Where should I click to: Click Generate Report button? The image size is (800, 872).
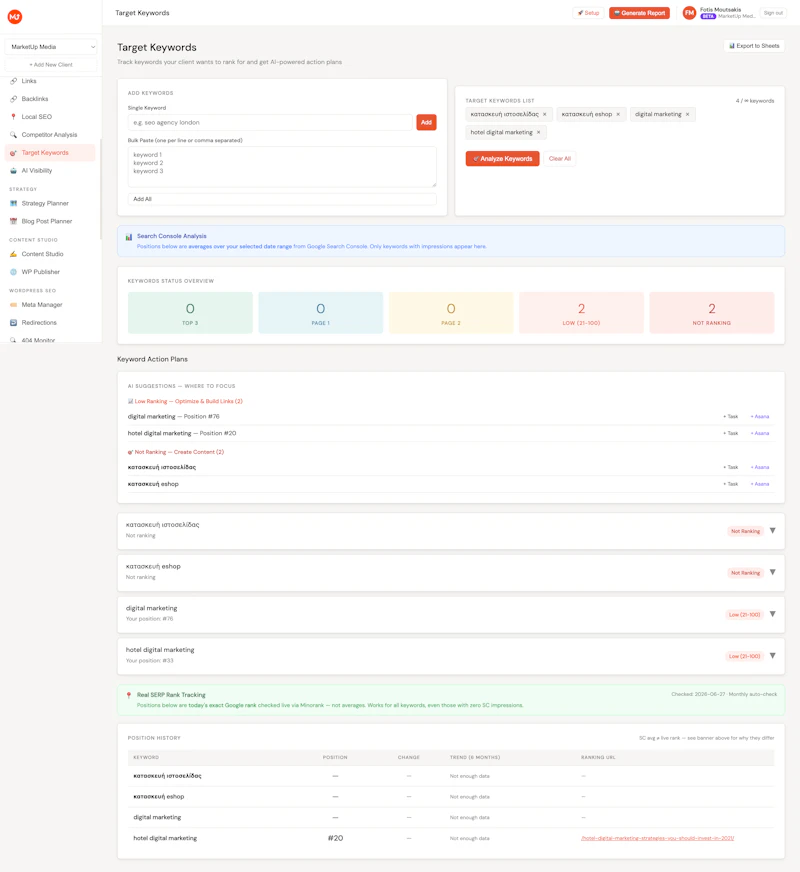tap(639, 13)
